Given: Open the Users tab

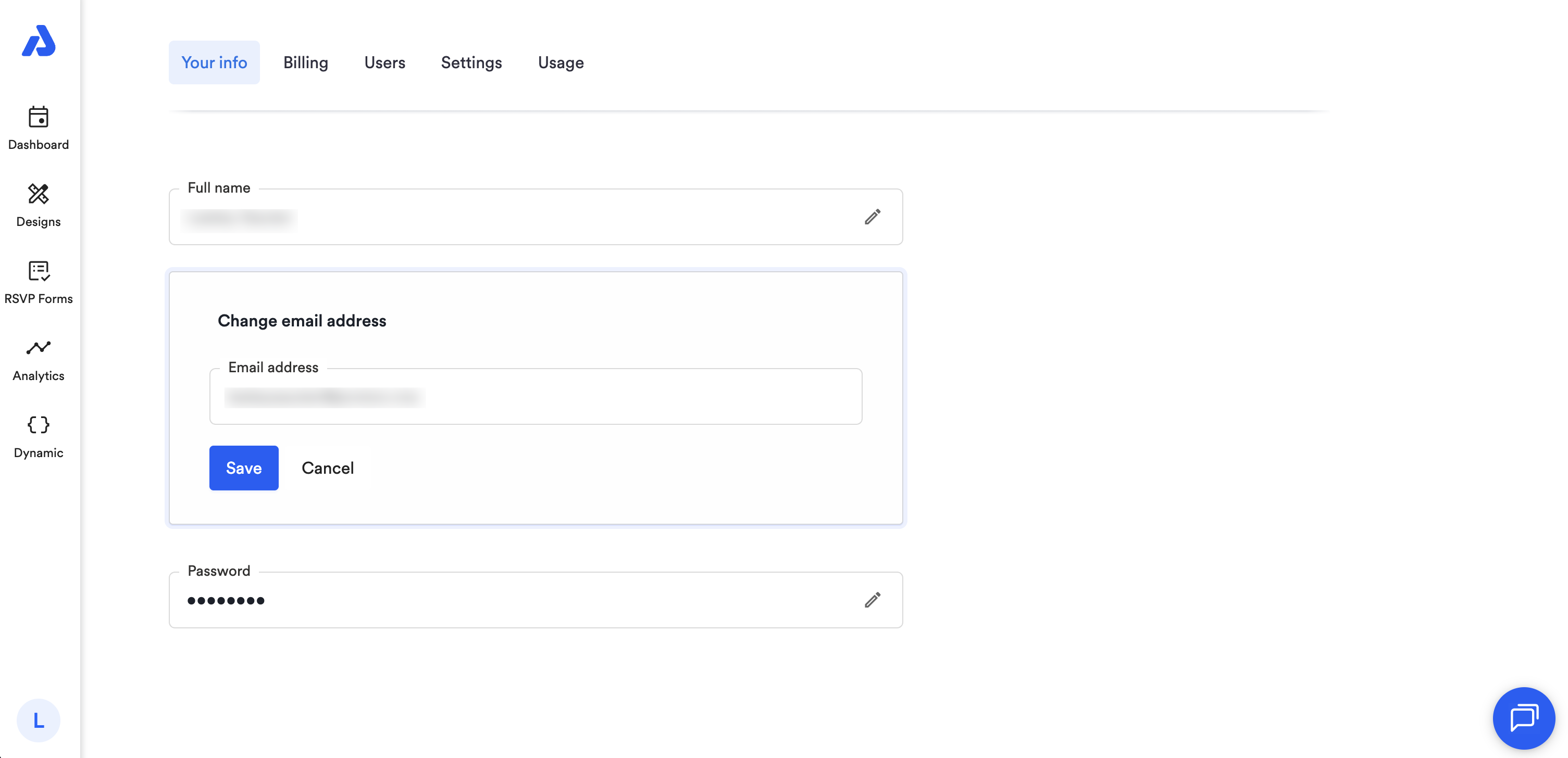Looking at the screenshot, I should [x=384, y=62].
